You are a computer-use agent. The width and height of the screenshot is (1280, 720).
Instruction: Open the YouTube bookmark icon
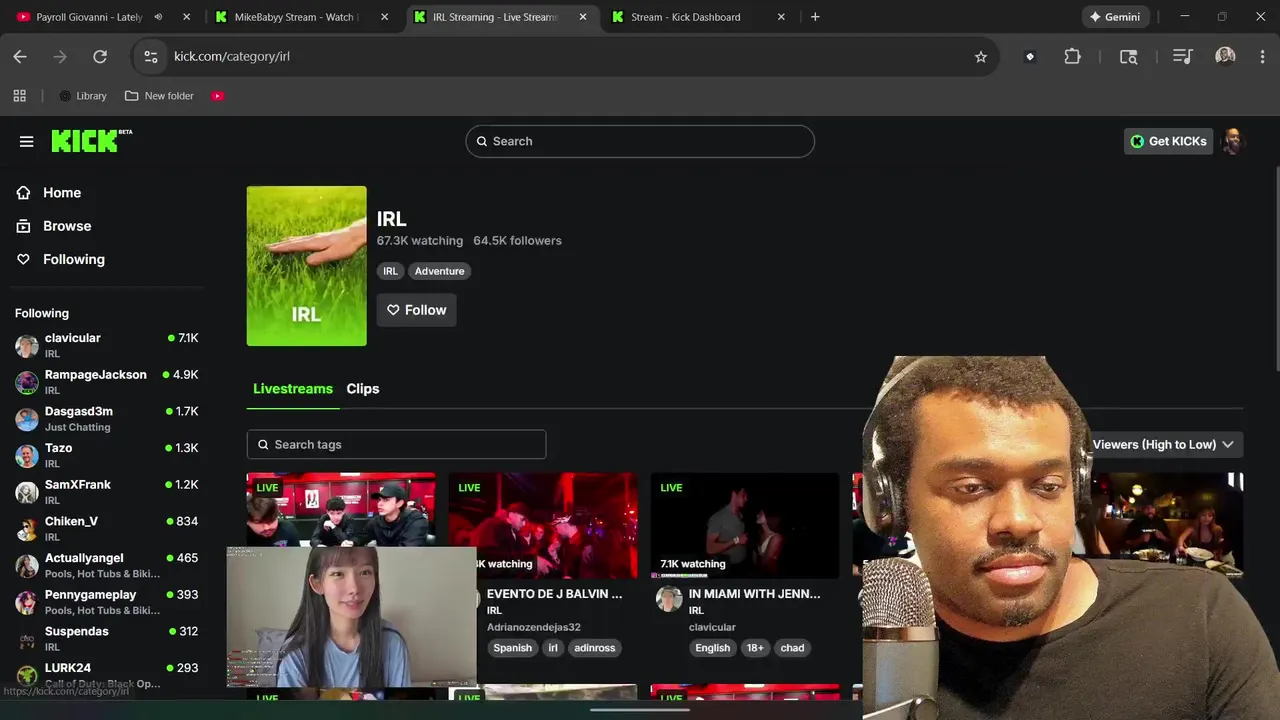click(x=218, y=96)
